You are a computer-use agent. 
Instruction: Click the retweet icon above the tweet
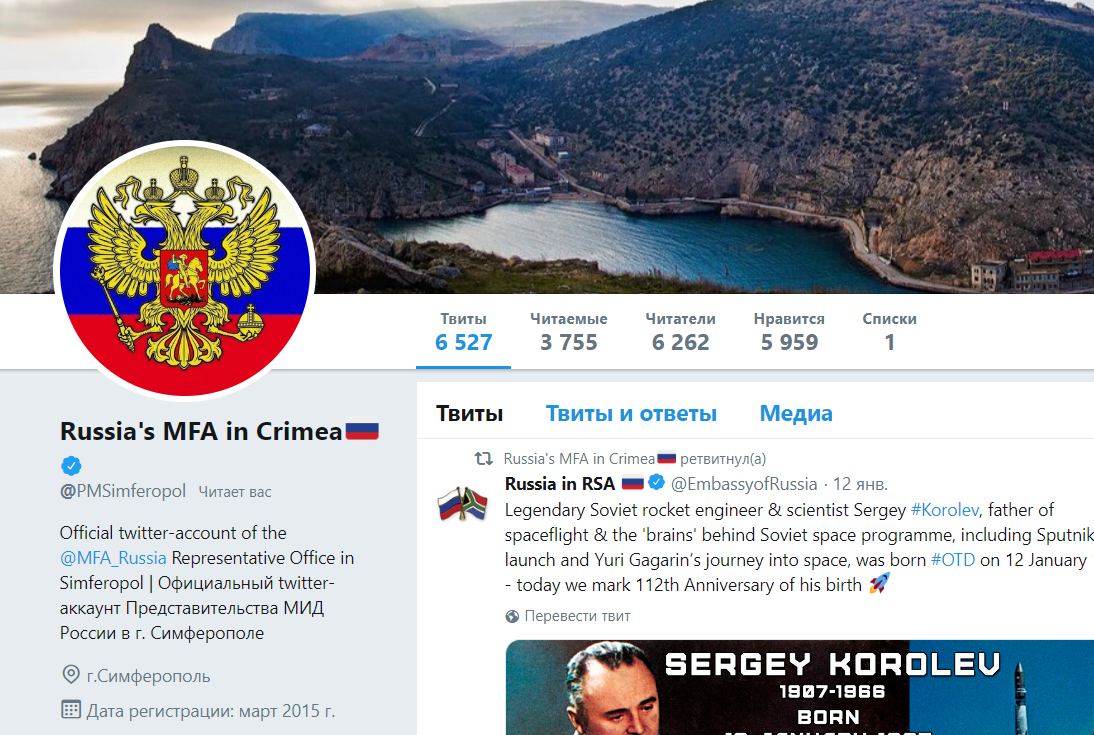tap(484, 459)
